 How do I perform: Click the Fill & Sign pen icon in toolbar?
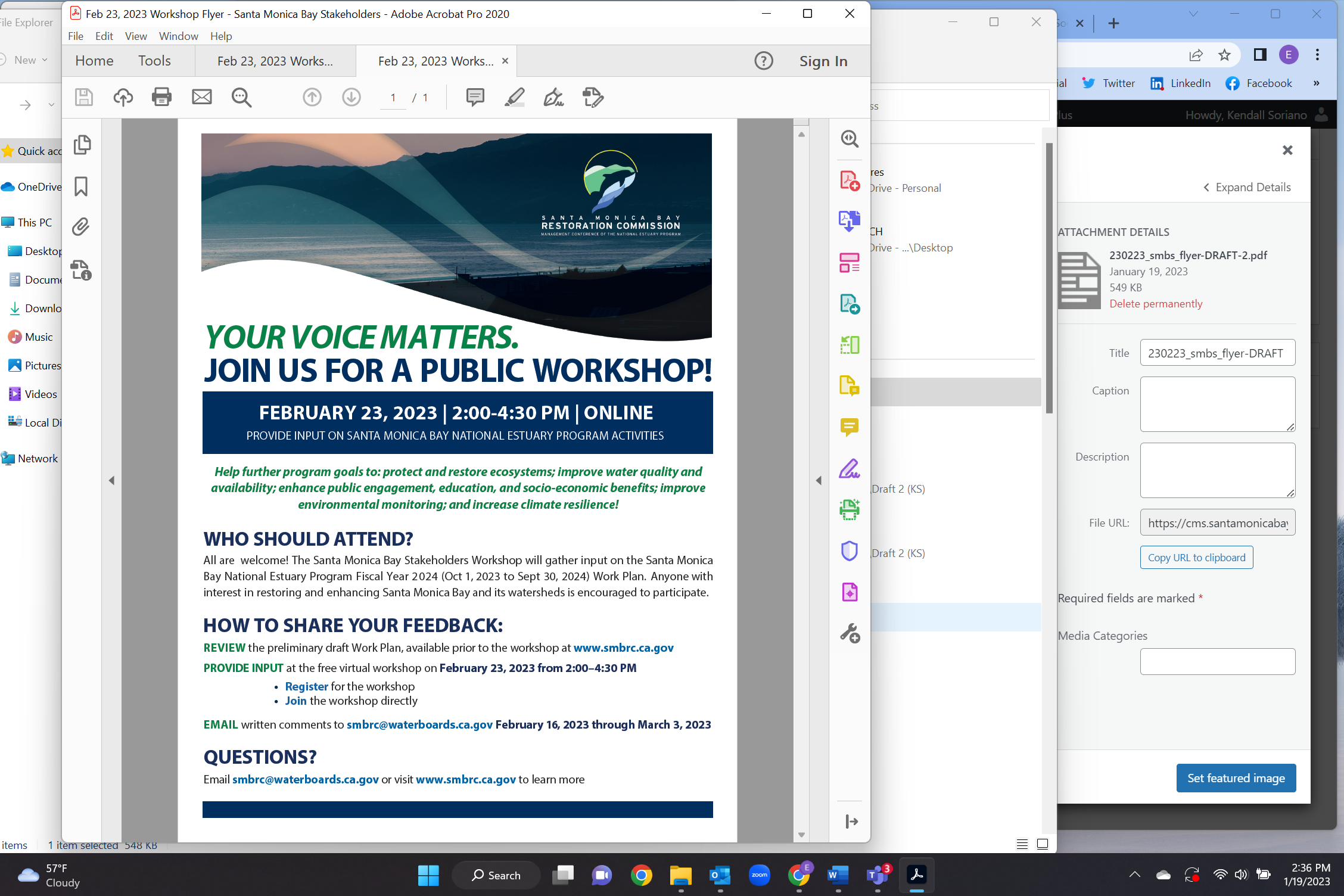(x=553, y=97)
